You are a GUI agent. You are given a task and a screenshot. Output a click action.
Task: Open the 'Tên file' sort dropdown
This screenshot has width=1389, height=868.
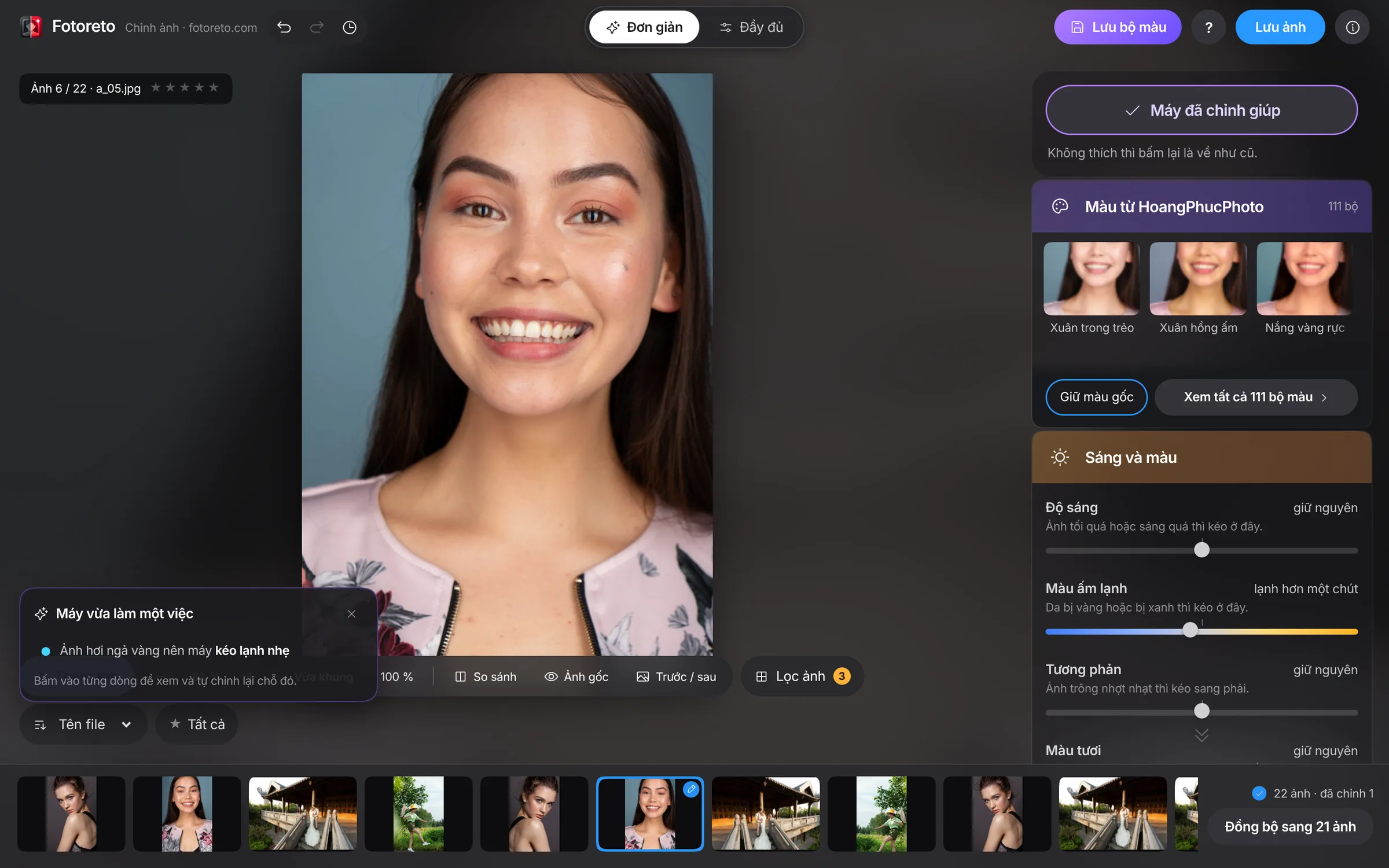83,724
